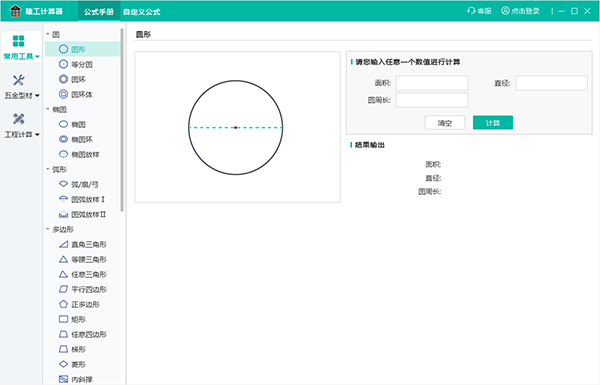This screenshot has height=385, width=600.
Task: Collapse the 圆 tree category
Action: (48, 34)
